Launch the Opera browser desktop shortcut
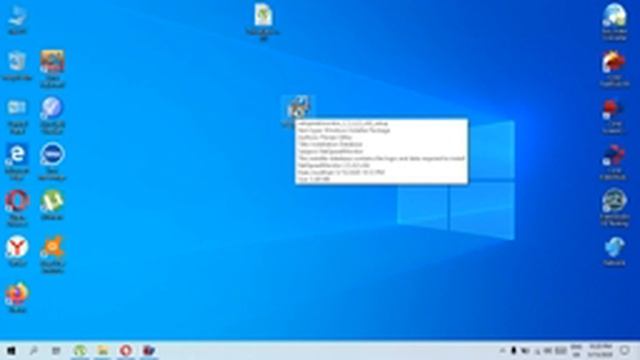 tap(17, 208)
